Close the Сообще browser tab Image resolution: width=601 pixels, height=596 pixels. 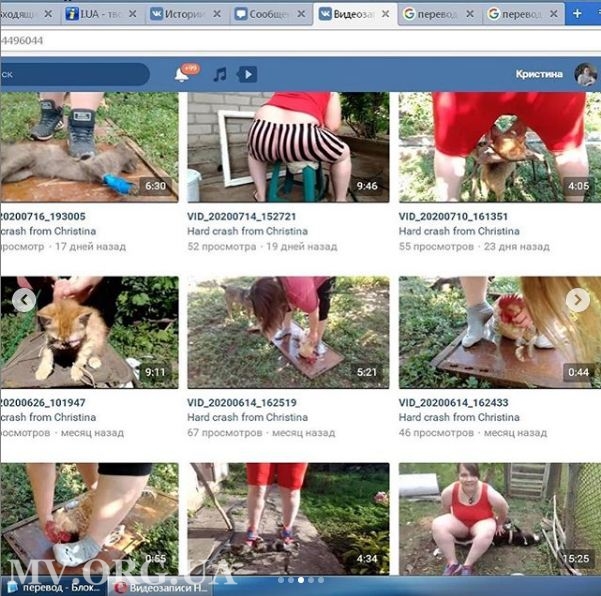point(301,14)
